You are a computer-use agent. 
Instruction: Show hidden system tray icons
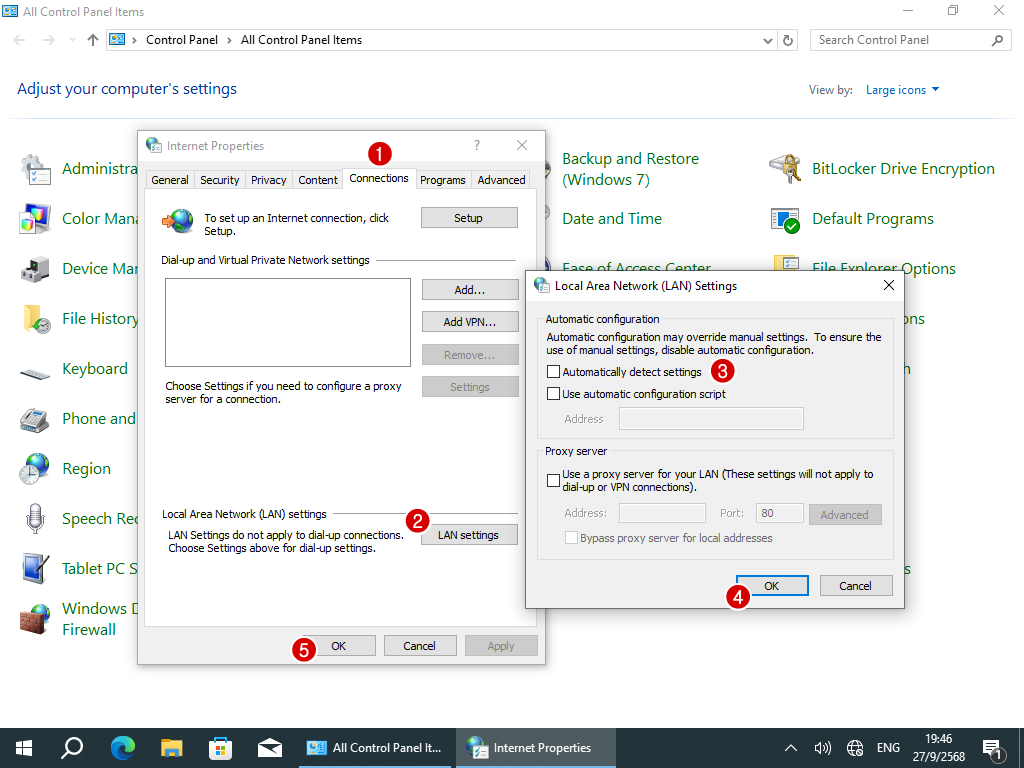tap(791, 748)
